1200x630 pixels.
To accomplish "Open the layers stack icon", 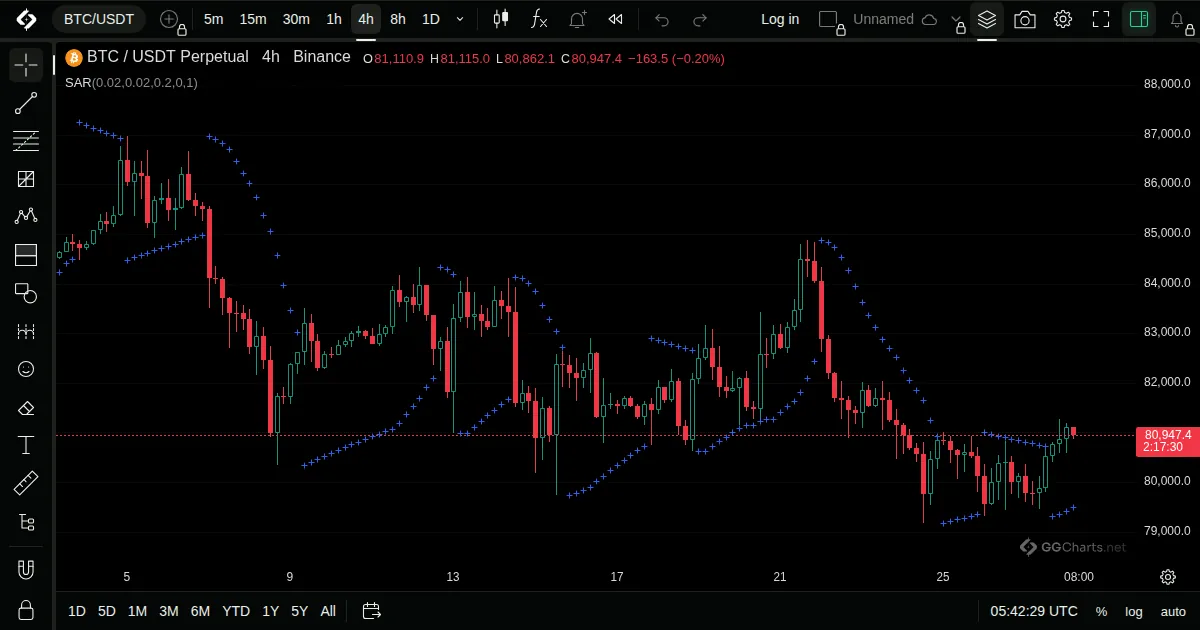I will [987, 19].
